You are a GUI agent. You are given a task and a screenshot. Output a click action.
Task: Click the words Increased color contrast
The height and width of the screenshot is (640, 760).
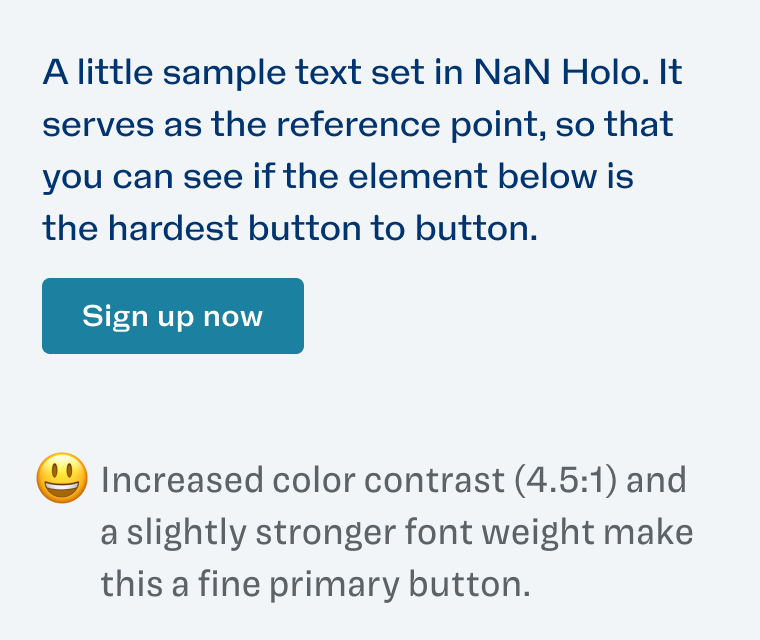click(303, 480)
